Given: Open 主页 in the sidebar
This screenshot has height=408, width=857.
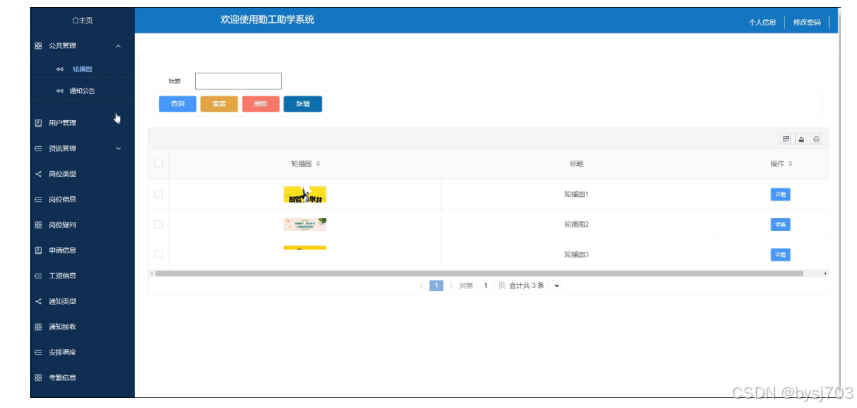Looking at the screenshot, I should pos(83,20).
